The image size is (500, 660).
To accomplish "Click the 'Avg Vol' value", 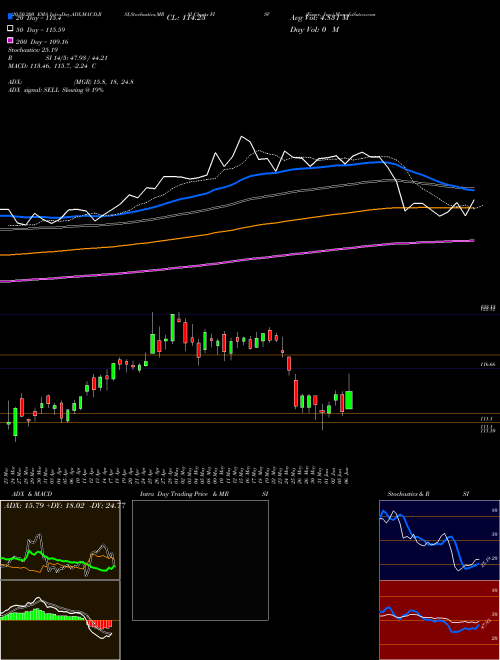I will click(x=320, y=18).
